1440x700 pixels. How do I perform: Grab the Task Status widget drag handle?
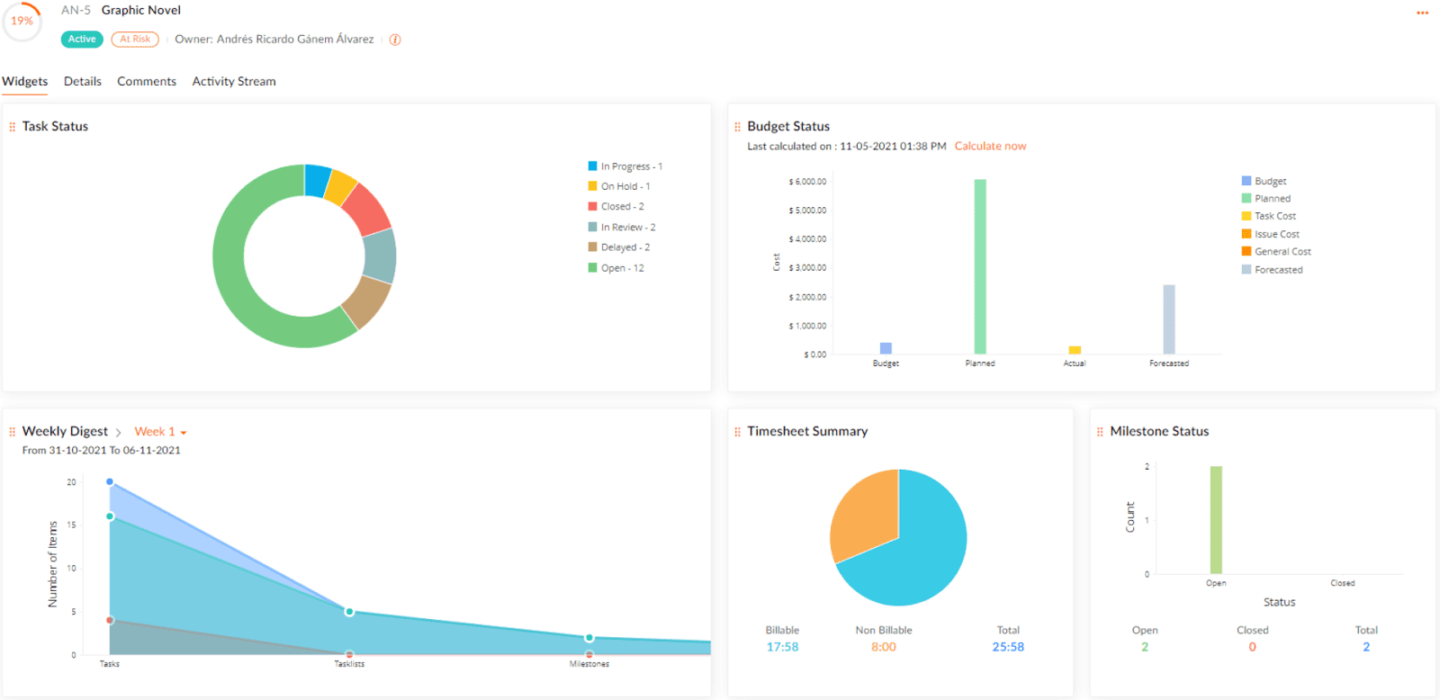pyautogui.click(x=12, y=127)
